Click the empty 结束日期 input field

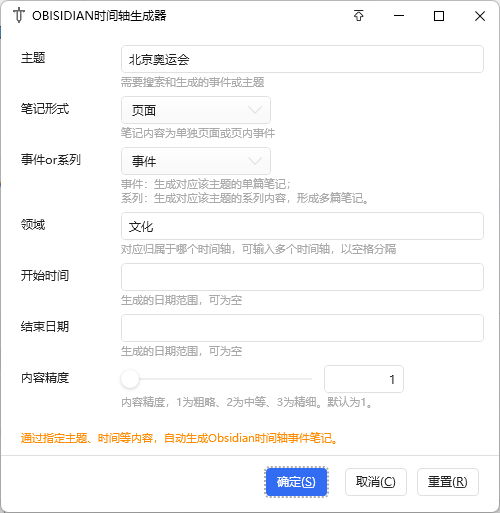pyautogui.click(x=302, y=328)
